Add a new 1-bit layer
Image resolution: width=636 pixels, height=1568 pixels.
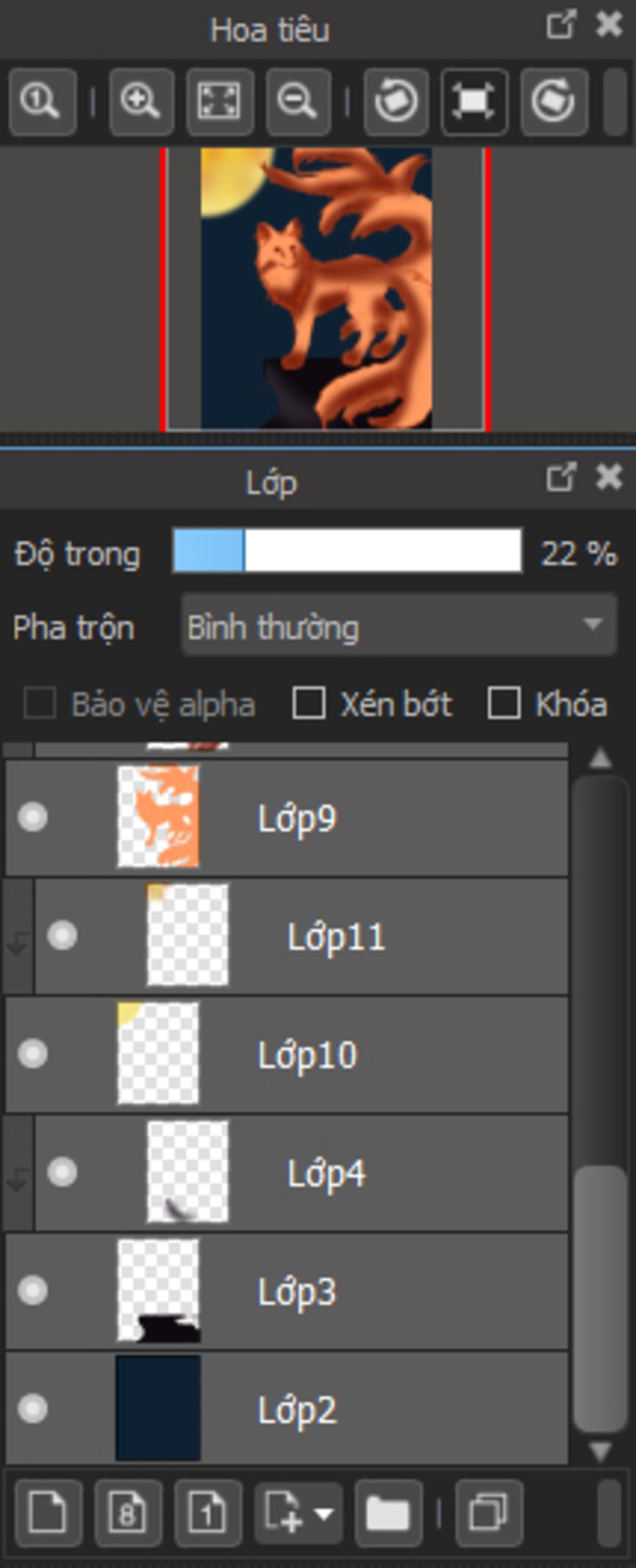coord(208,1512)
